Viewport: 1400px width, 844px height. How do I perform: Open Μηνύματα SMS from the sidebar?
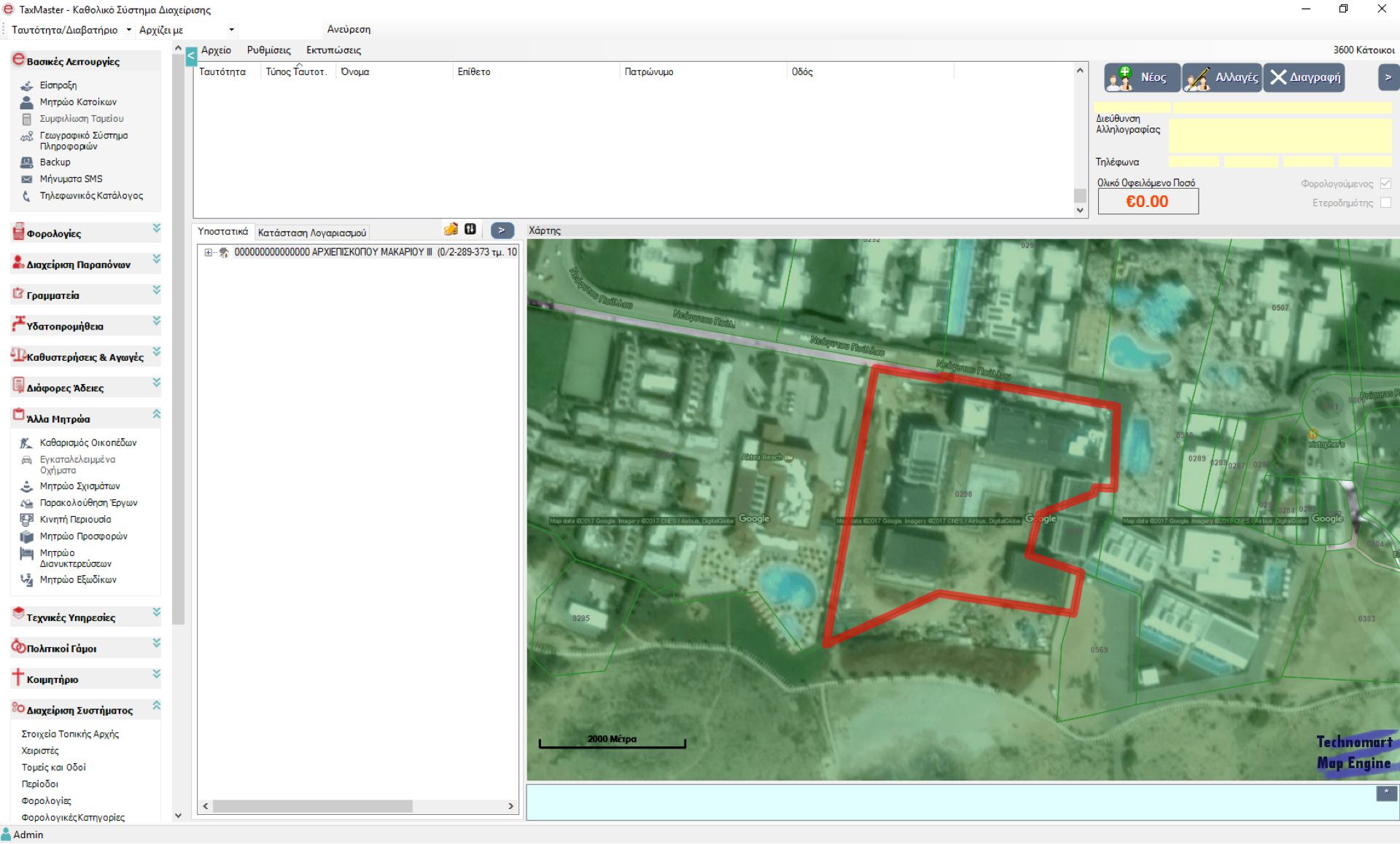point(70,179)
